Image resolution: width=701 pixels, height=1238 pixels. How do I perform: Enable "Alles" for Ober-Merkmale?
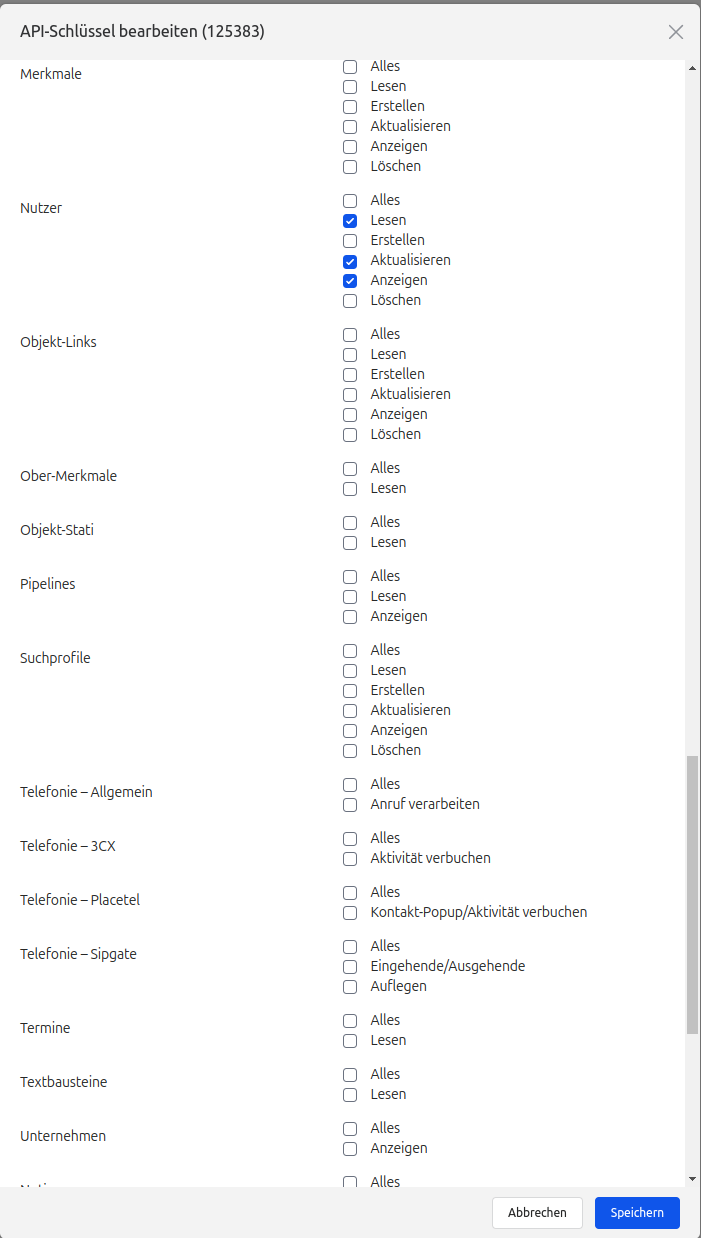[350, 468]
